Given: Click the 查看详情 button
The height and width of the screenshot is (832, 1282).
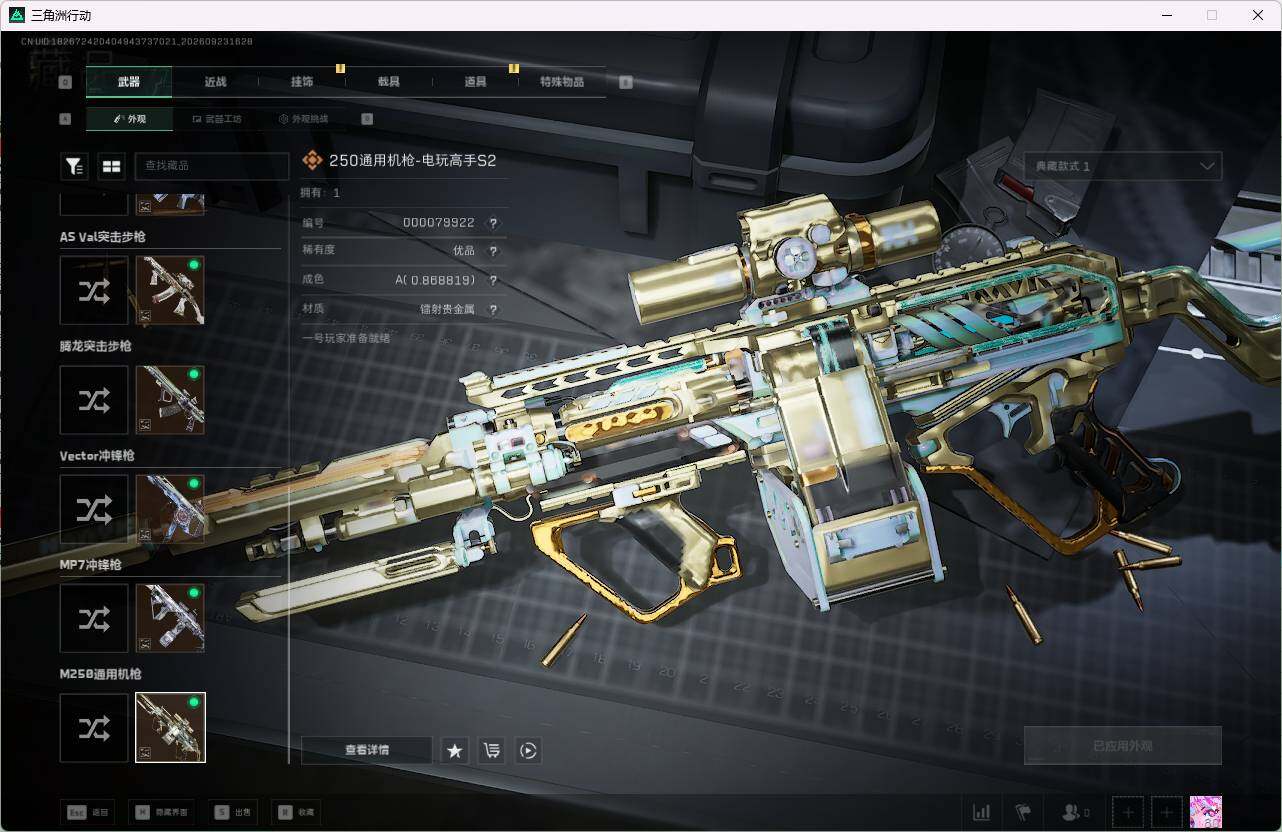Looking at the screenshot, I should coord(367,750).
